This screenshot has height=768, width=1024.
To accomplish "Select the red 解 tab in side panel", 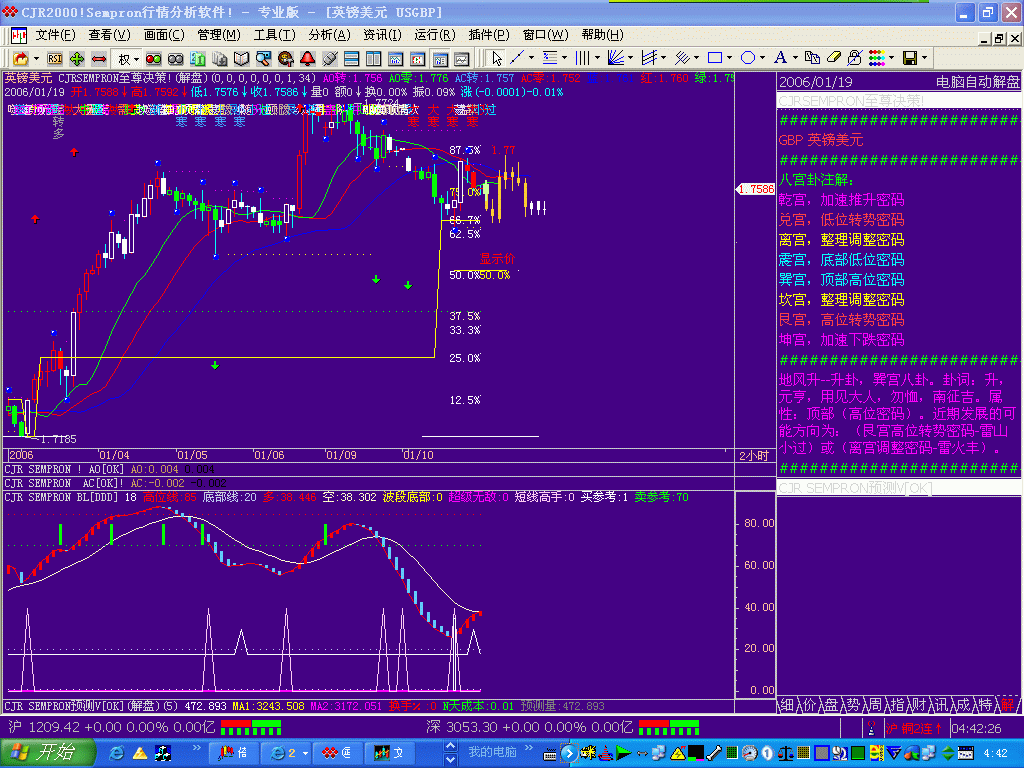I will tap(1008, 705).
